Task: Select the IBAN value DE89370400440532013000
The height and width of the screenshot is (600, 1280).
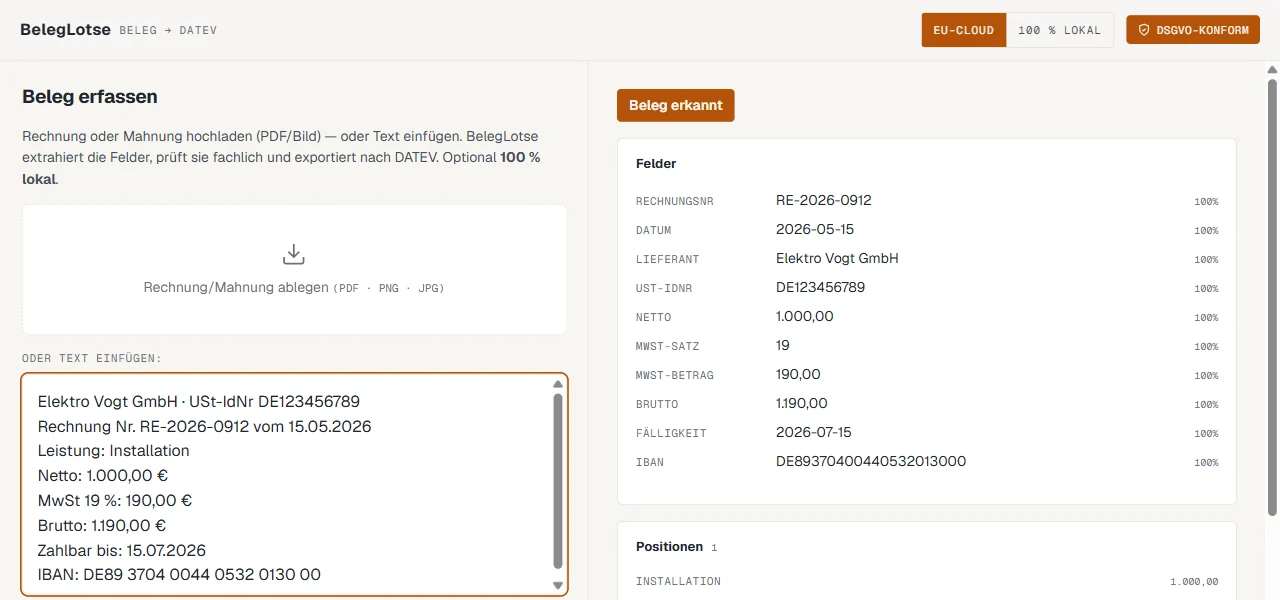Action: [871, 461]
